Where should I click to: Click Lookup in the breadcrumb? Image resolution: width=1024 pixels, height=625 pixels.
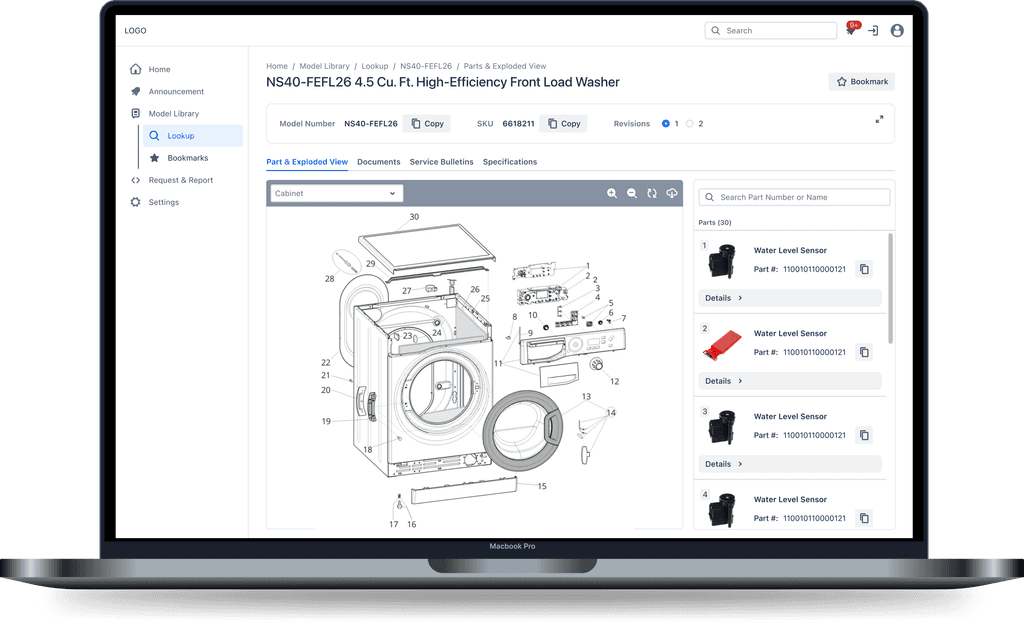[x=375, y=66]
